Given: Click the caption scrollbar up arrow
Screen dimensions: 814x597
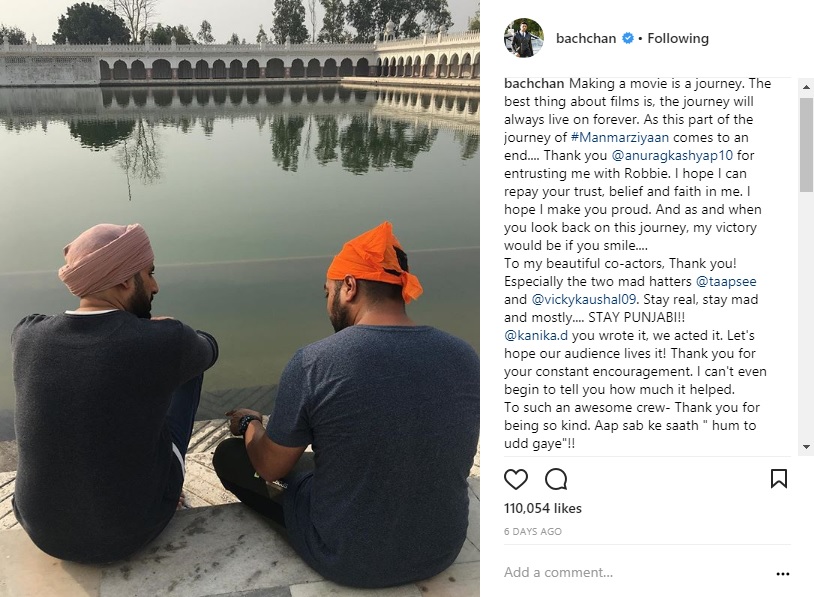Looking at the screenshot, I should [x=807, y=87].
